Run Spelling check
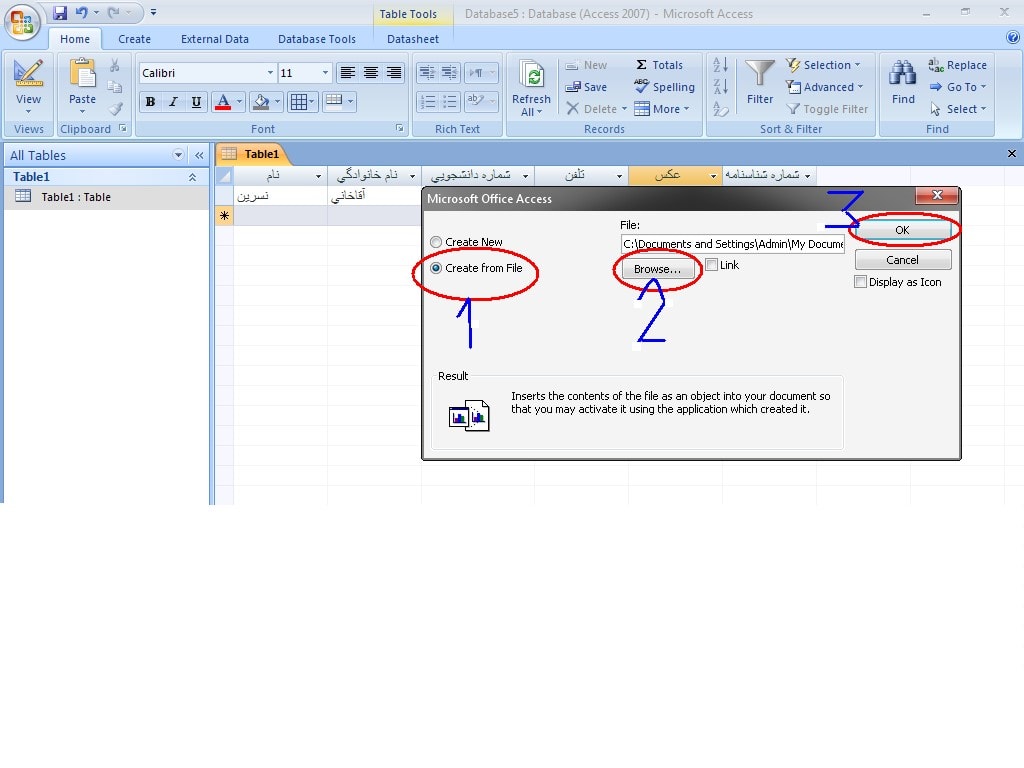This screenshot has width=1024, height=768. pyautogui.click(x=664, y=87)
